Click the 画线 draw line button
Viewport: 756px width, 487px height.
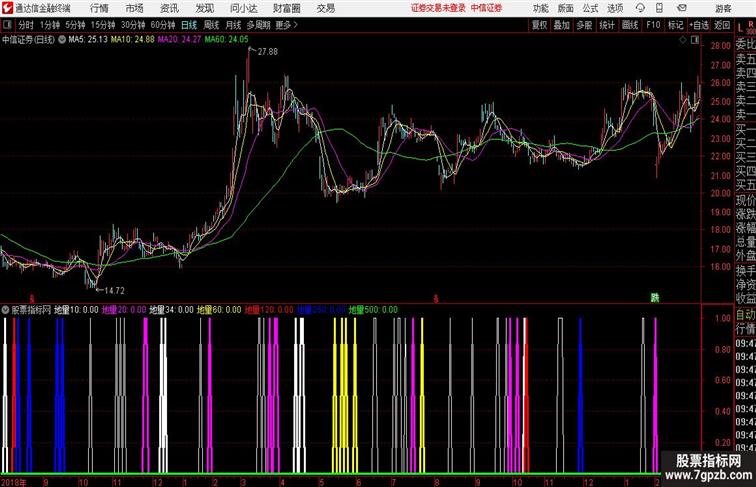(630, 25)
